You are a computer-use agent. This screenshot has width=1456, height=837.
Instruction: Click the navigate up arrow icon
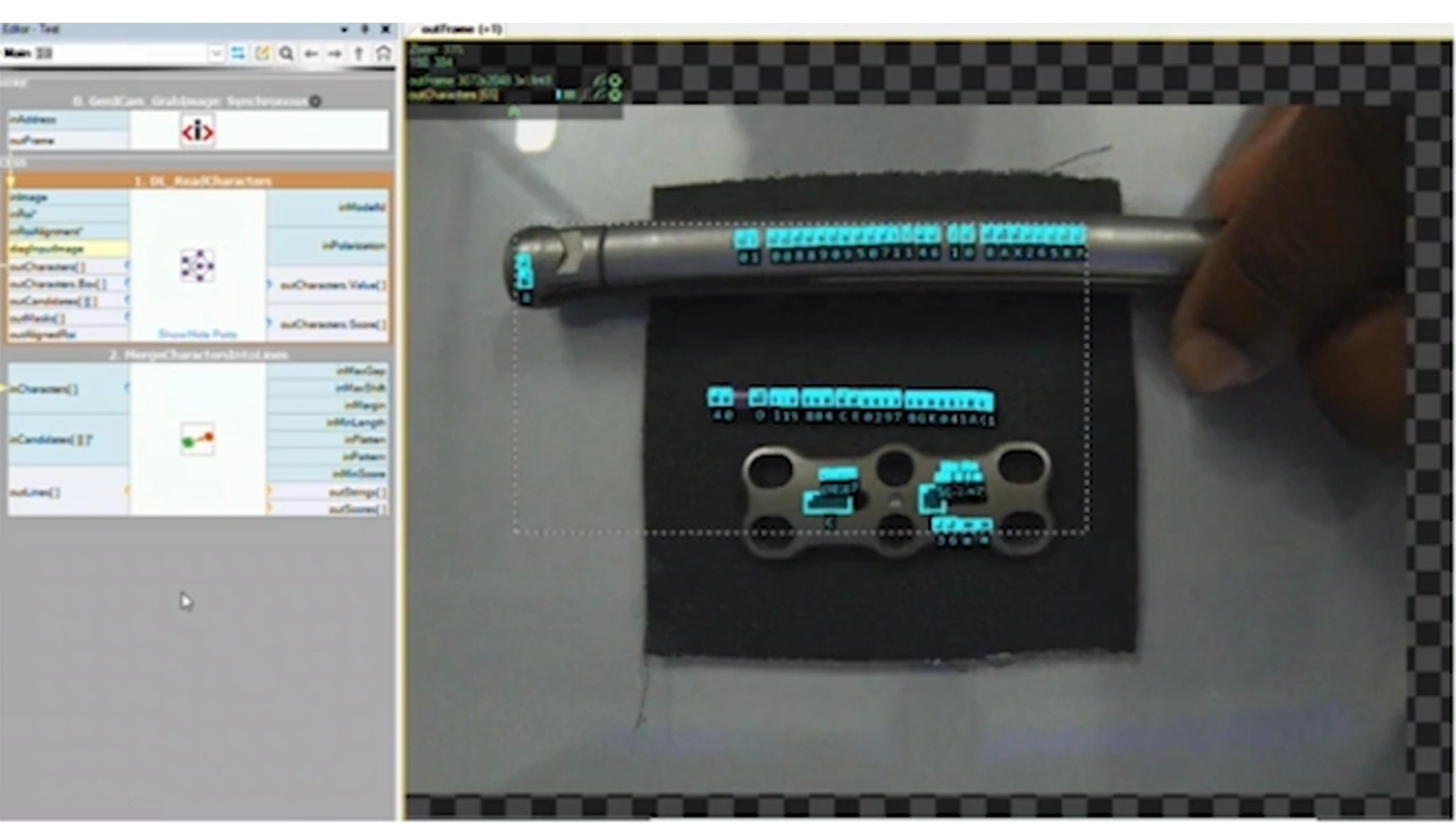[359, 53]
